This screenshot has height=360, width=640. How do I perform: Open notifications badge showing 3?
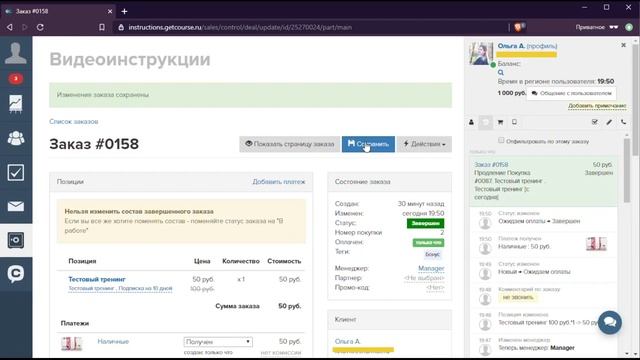(16, 78)
